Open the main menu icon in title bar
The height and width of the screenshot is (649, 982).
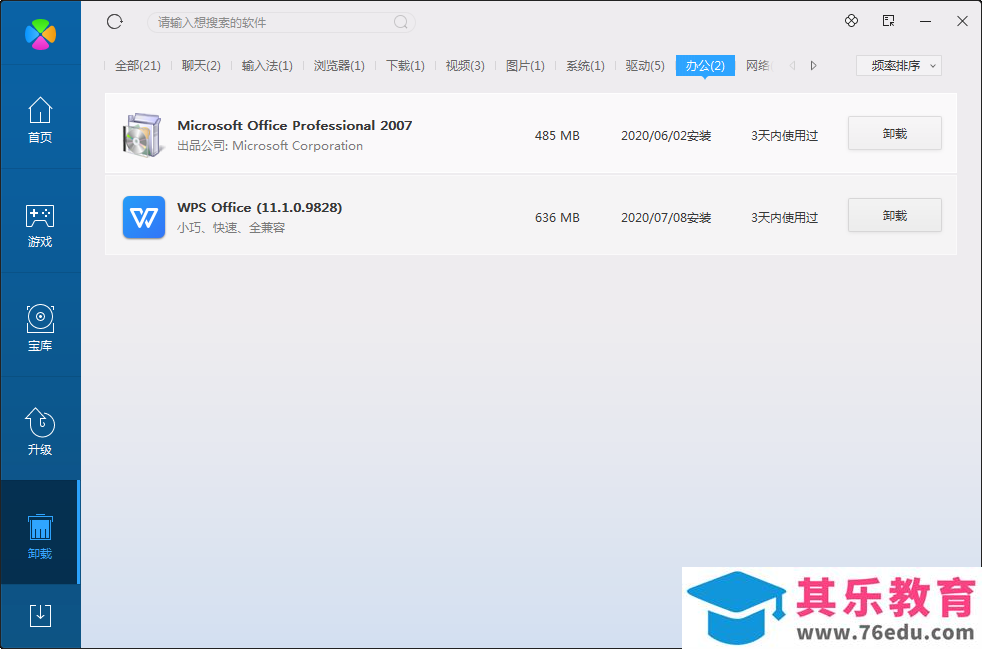(888, 21)
